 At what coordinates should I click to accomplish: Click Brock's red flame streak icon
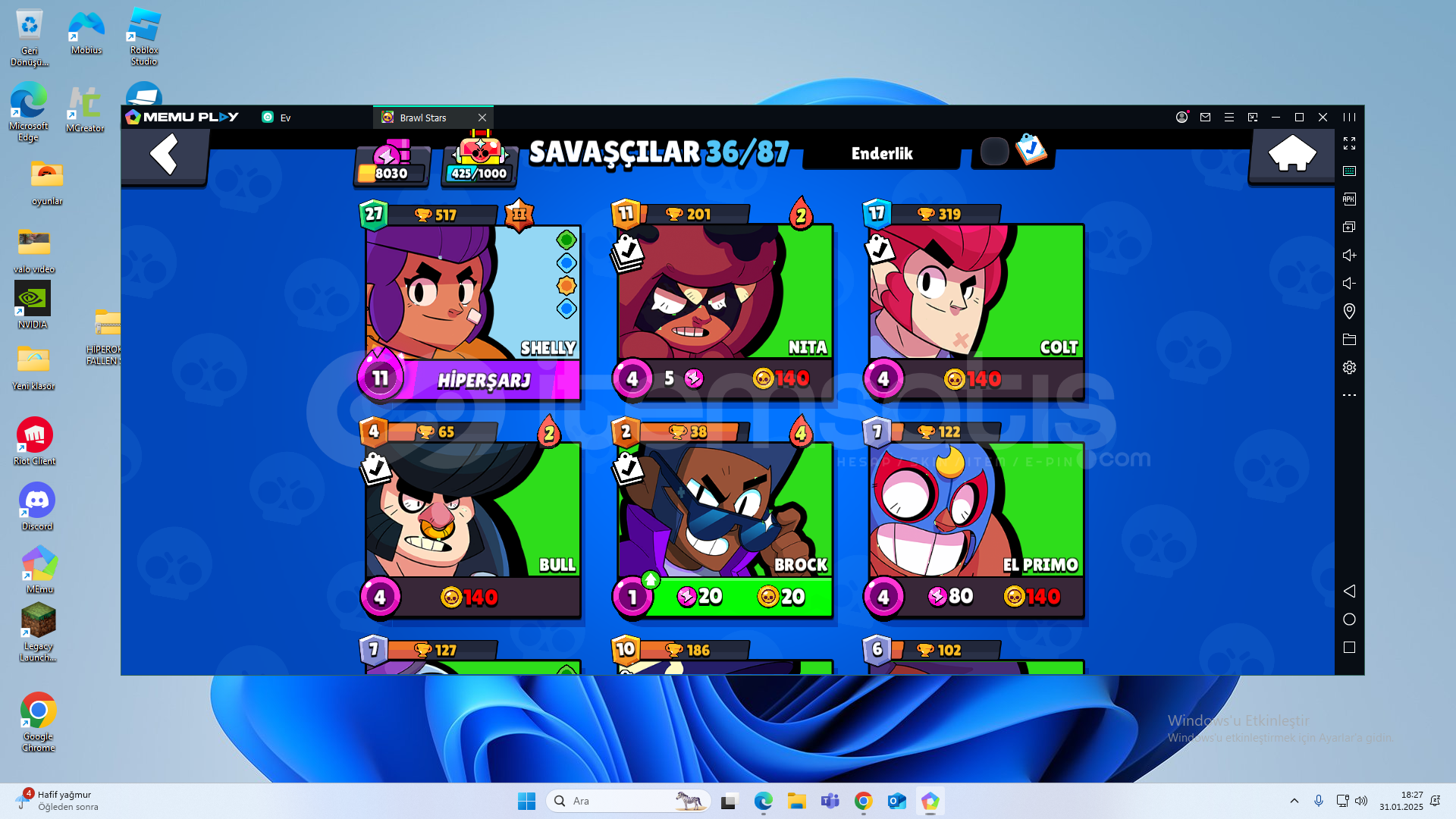pyautogui.click(x=802, y=432)
